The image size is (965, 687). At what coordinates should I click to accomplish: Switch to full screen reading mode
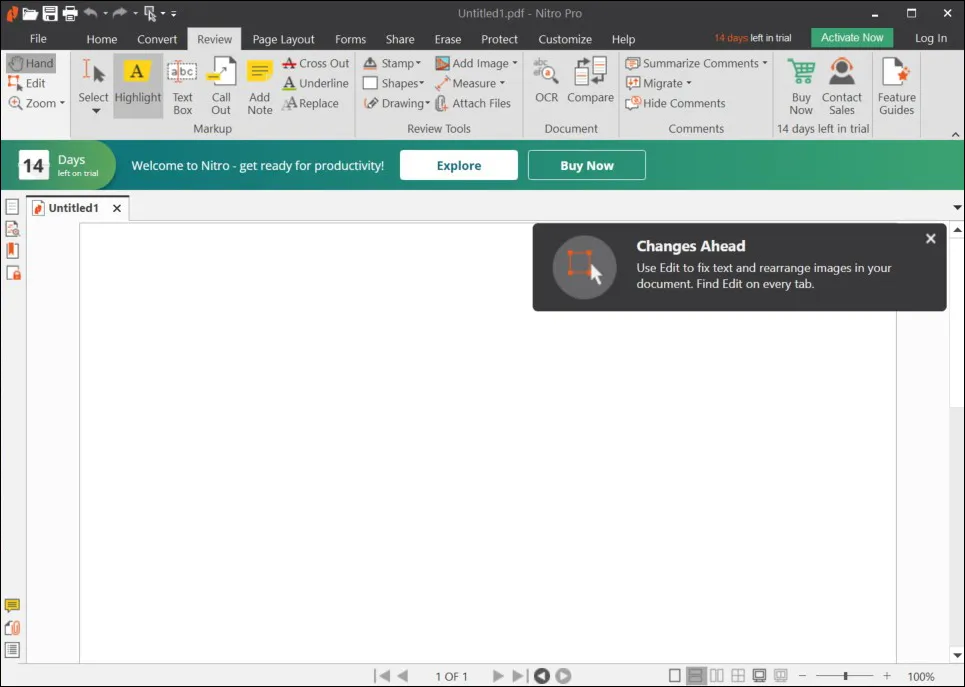point(760,676)
